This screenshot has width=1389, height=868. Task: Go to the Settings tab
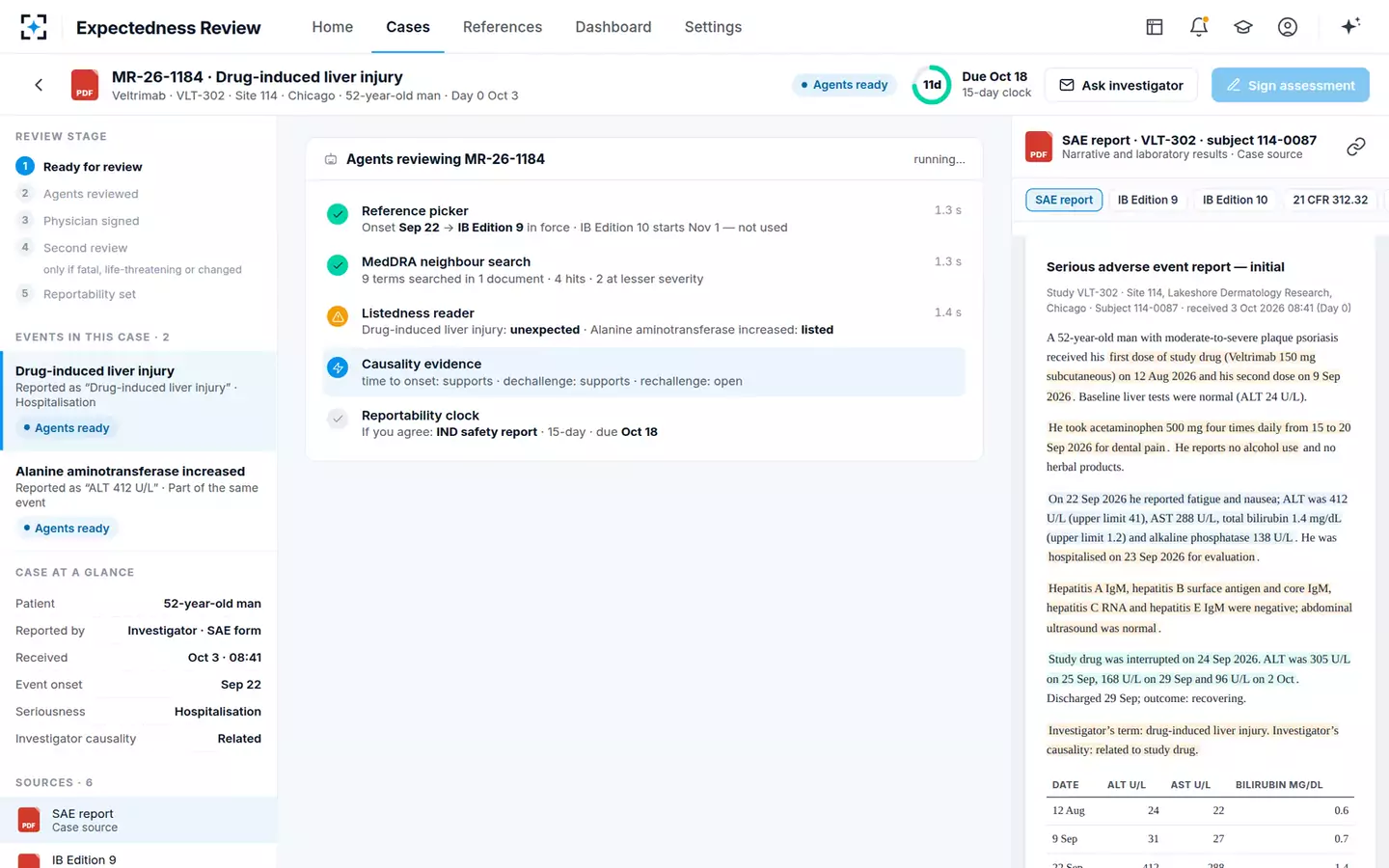tap(714, 27)
